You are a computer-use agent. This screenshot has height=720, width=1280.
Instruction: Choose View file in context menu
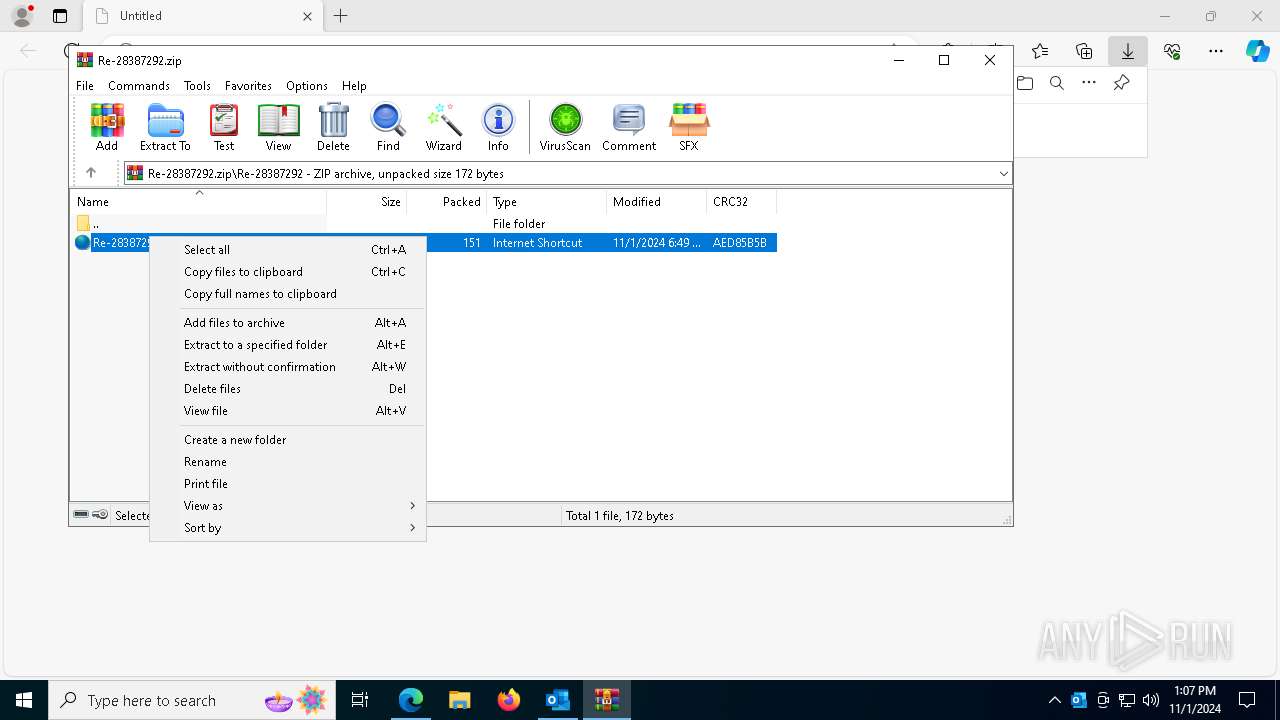[288, 411]
